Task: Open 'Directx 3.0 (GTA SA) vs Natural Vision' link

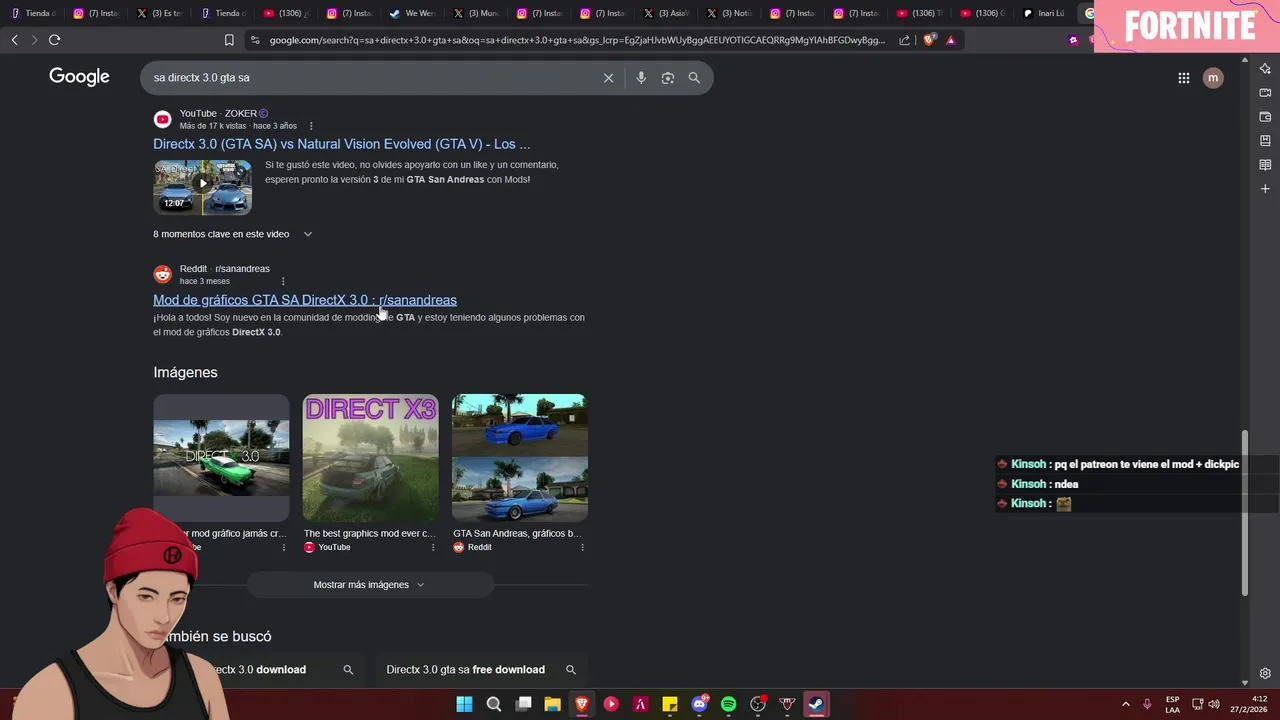Action: point(342,144)
